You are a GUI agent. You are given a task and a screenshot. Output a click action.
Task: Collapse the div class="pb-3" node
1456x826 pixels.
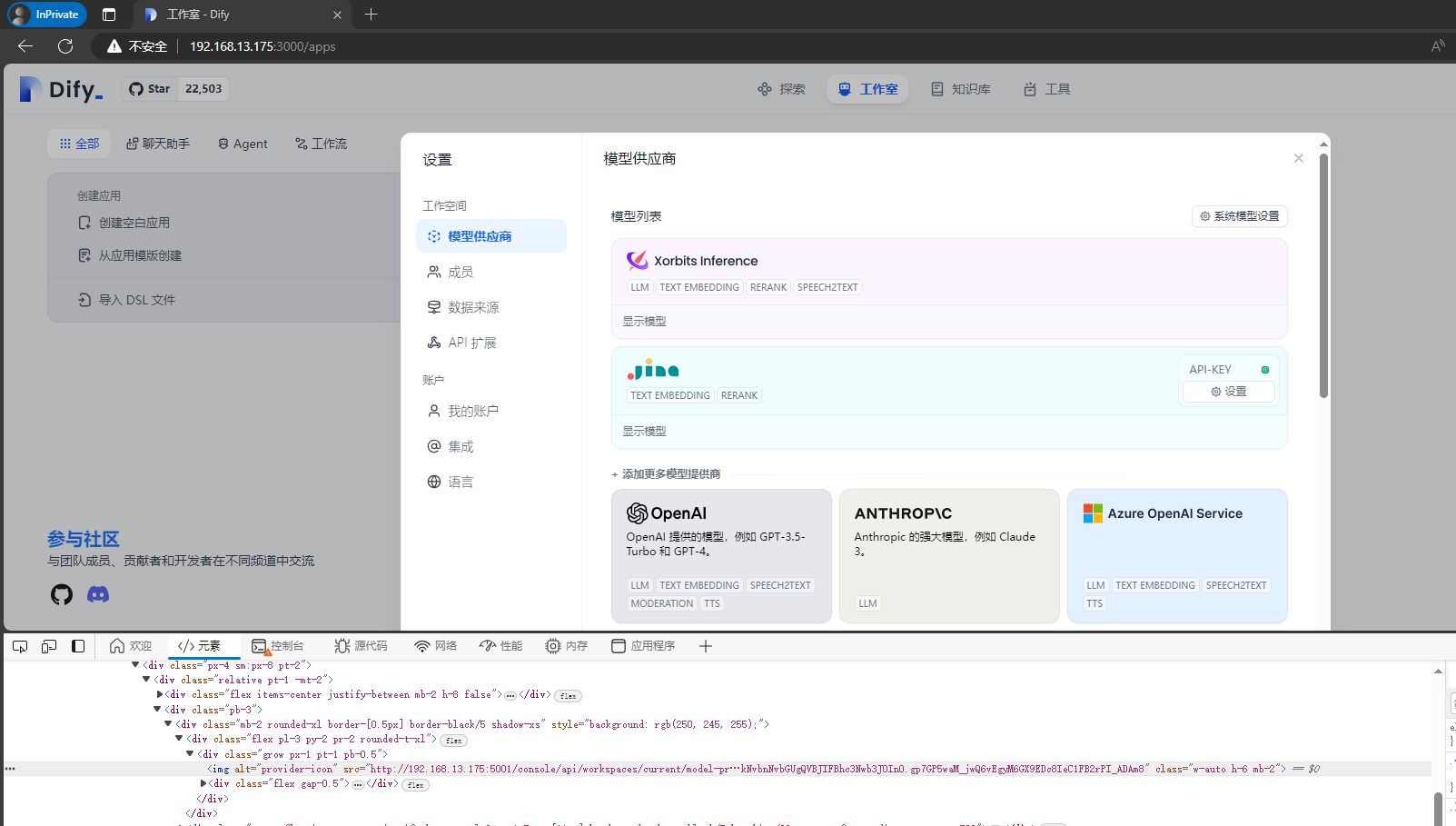click(x=157, y=710)
